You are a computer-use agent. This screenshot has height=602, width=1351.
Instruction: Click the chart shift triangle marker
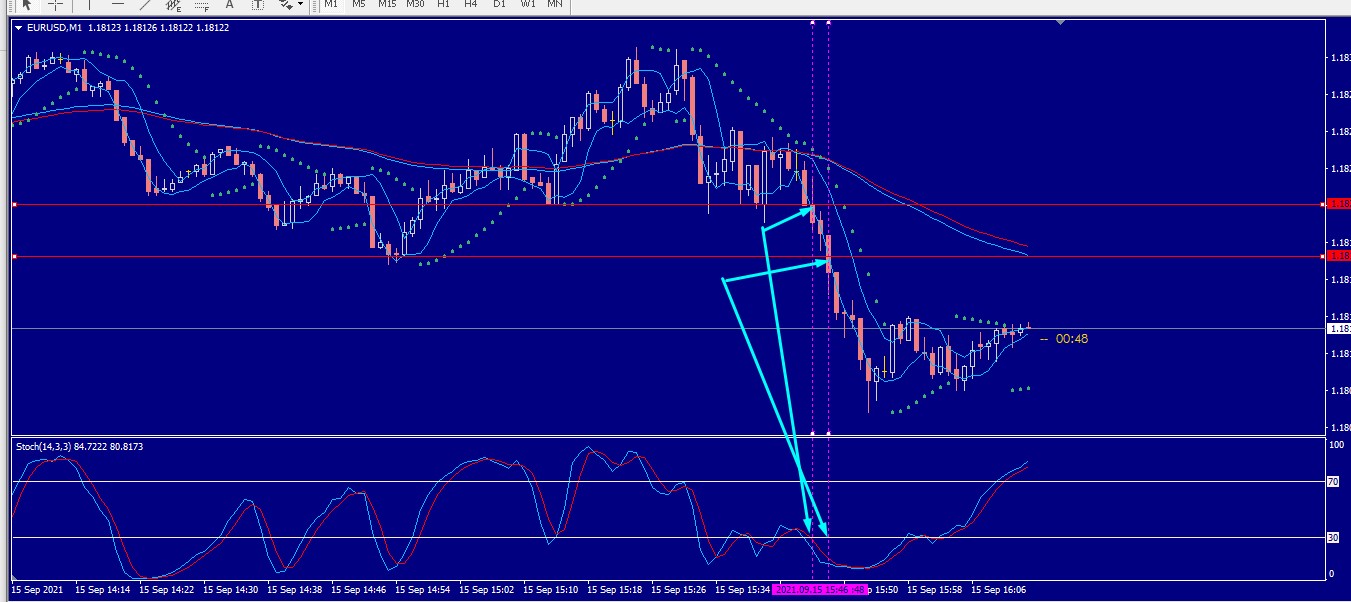1060,22
